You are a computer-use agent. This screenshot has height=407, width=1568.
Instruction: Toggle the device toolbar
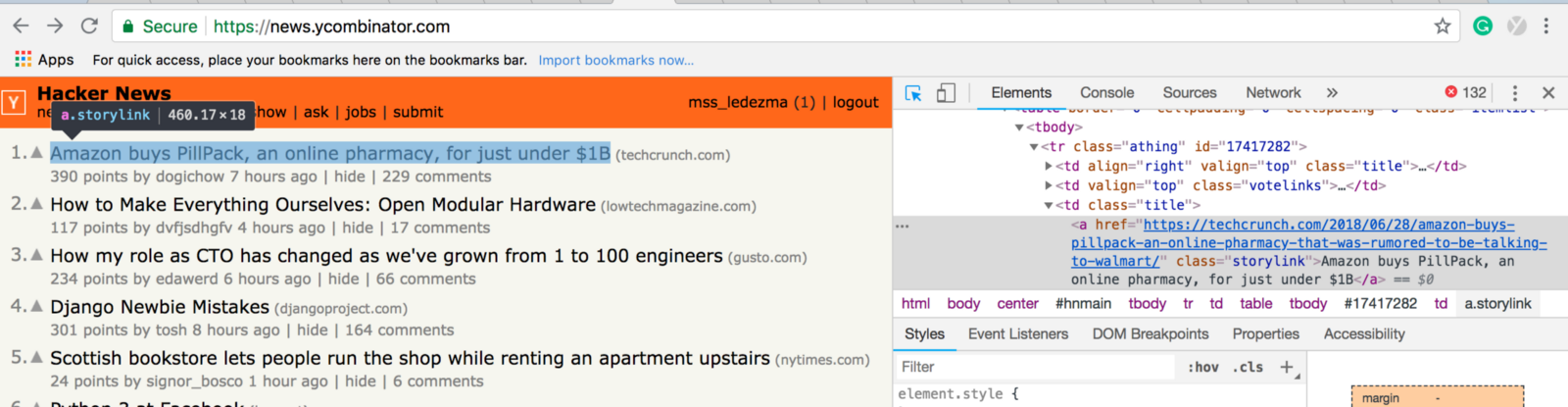point(946,93)
